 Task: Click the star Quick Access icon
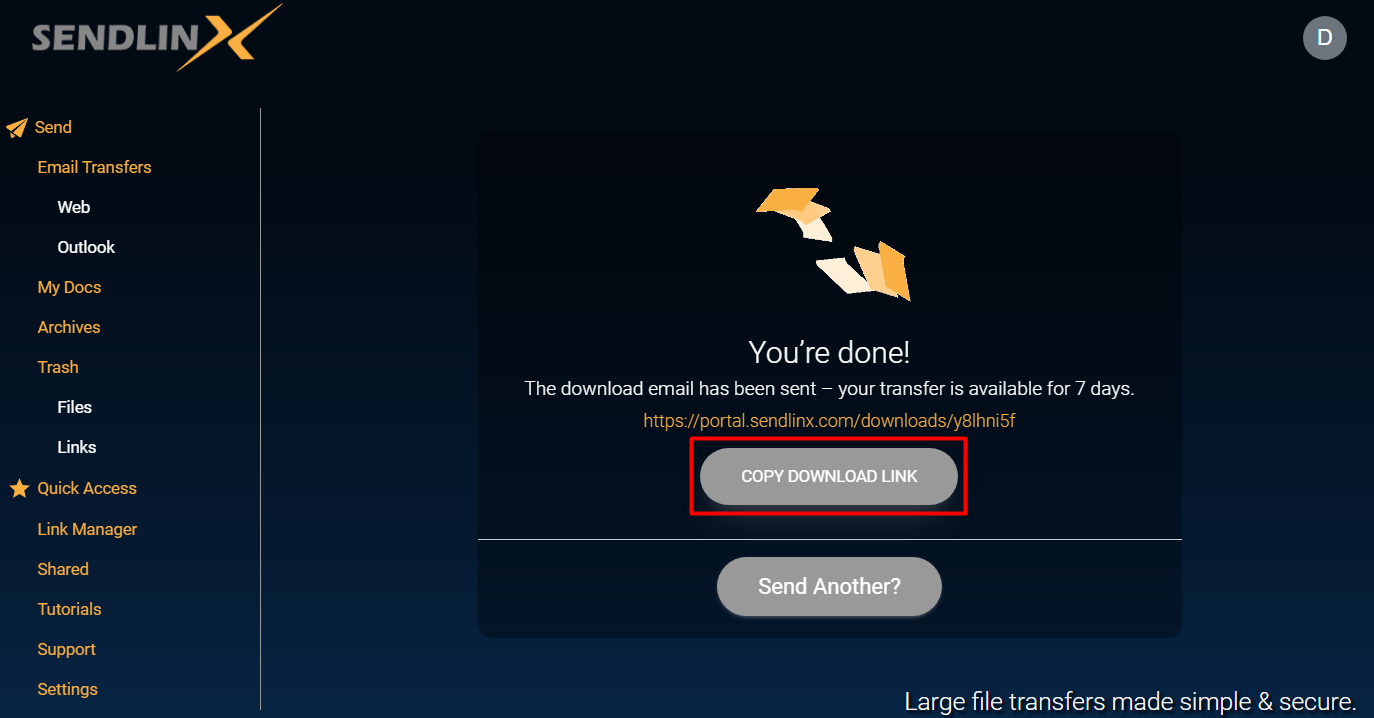[18, 489]
